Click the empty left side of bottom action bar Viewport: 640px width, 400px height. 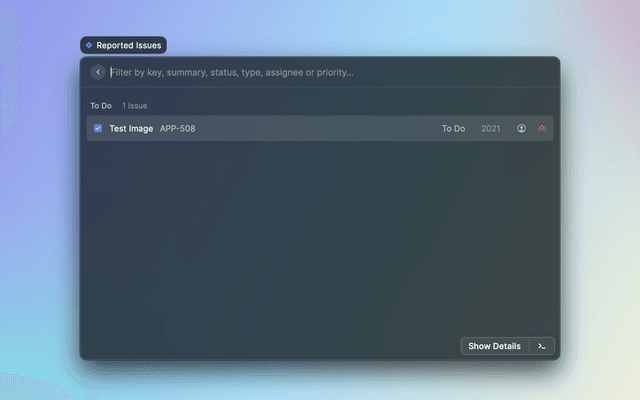pos(250,346)
